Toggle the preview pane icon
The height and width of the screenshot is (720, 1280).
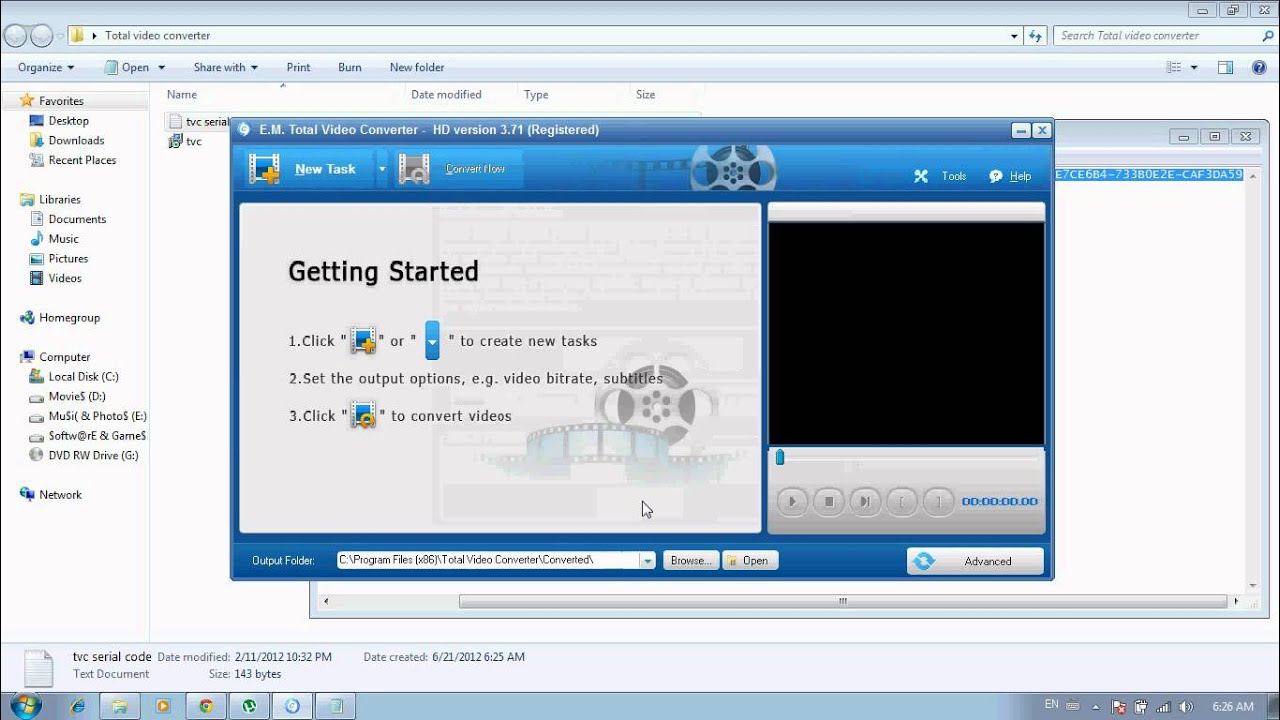click(1225, 67)
